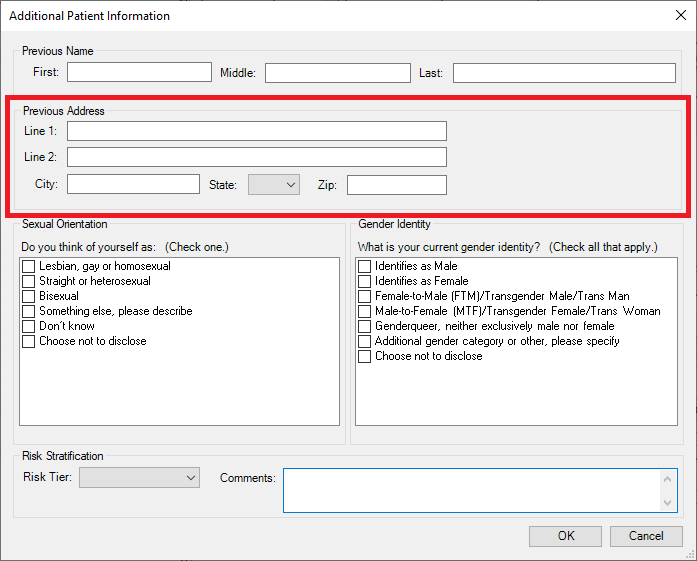Open the State dropdown

pos(274,184)
